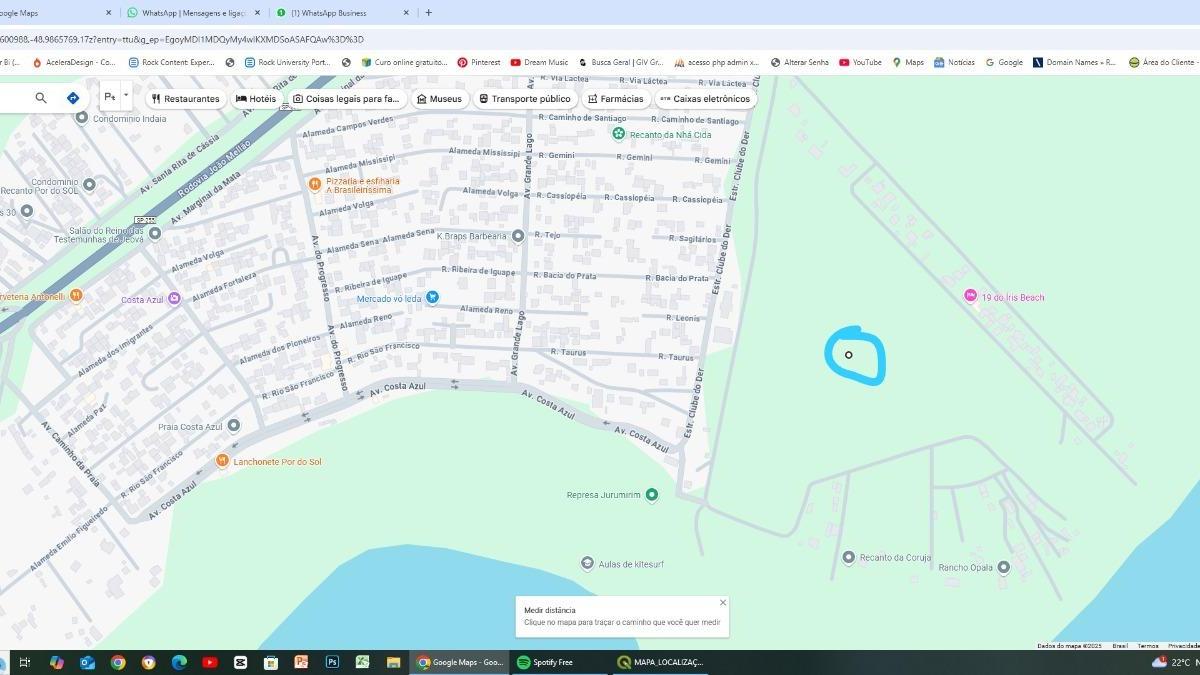Open directions with the blue arrow icon
Screen dimensions: 1200x675
(x=73, y=98)
